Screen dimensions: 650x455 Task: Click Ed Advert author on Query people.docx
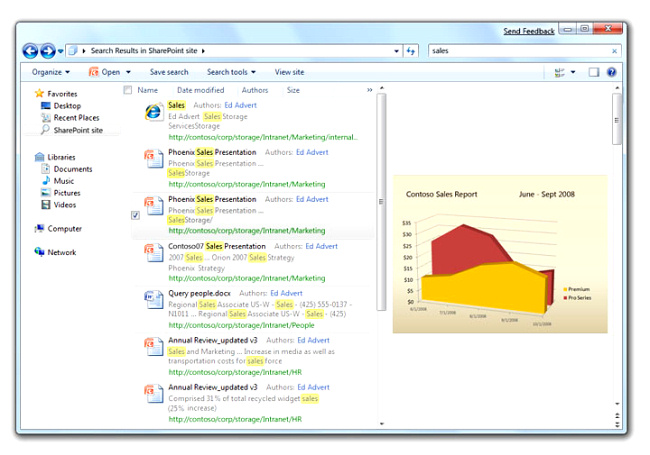[286, 293]
